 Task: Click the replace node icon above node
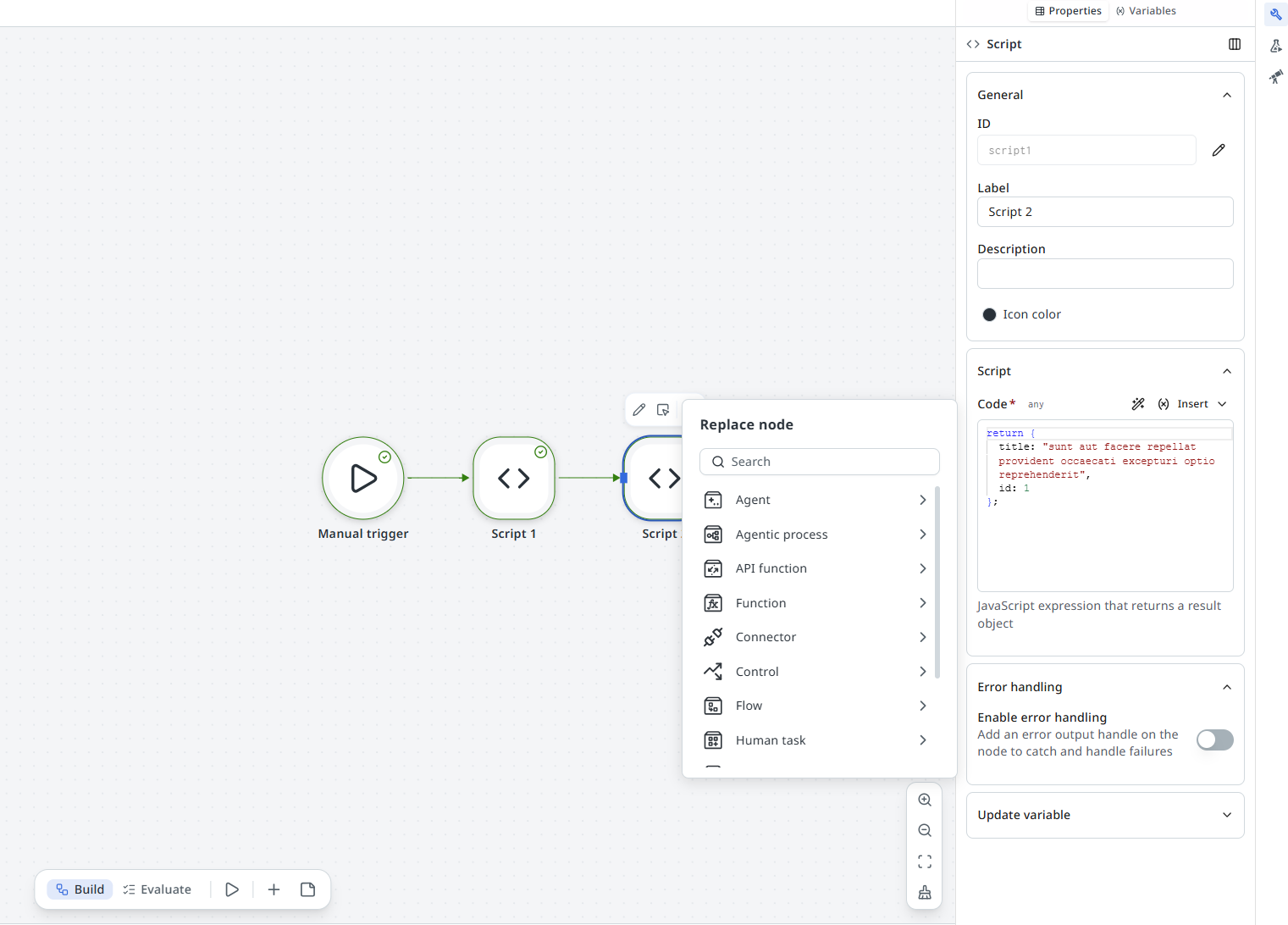coord(663,410)
